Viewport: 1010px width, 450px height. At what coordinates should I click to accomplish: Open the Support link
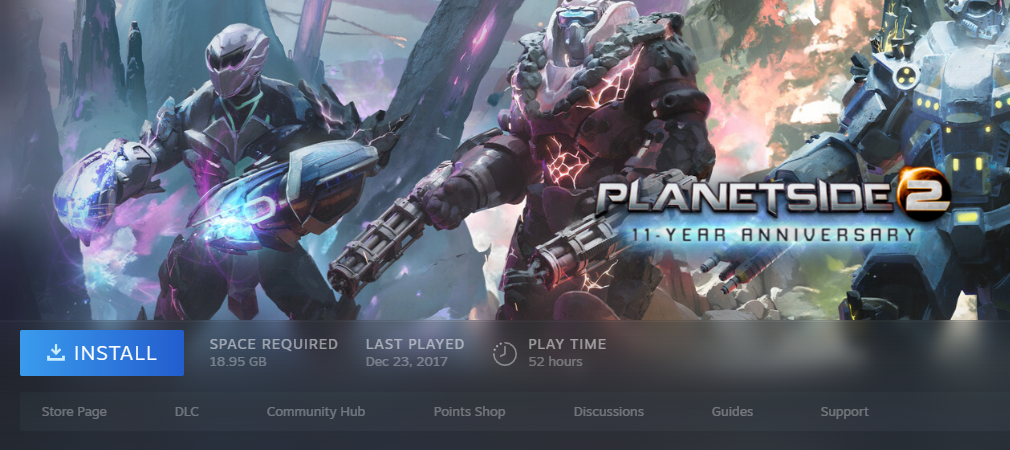pyautogui.click(x=844, y=411)
